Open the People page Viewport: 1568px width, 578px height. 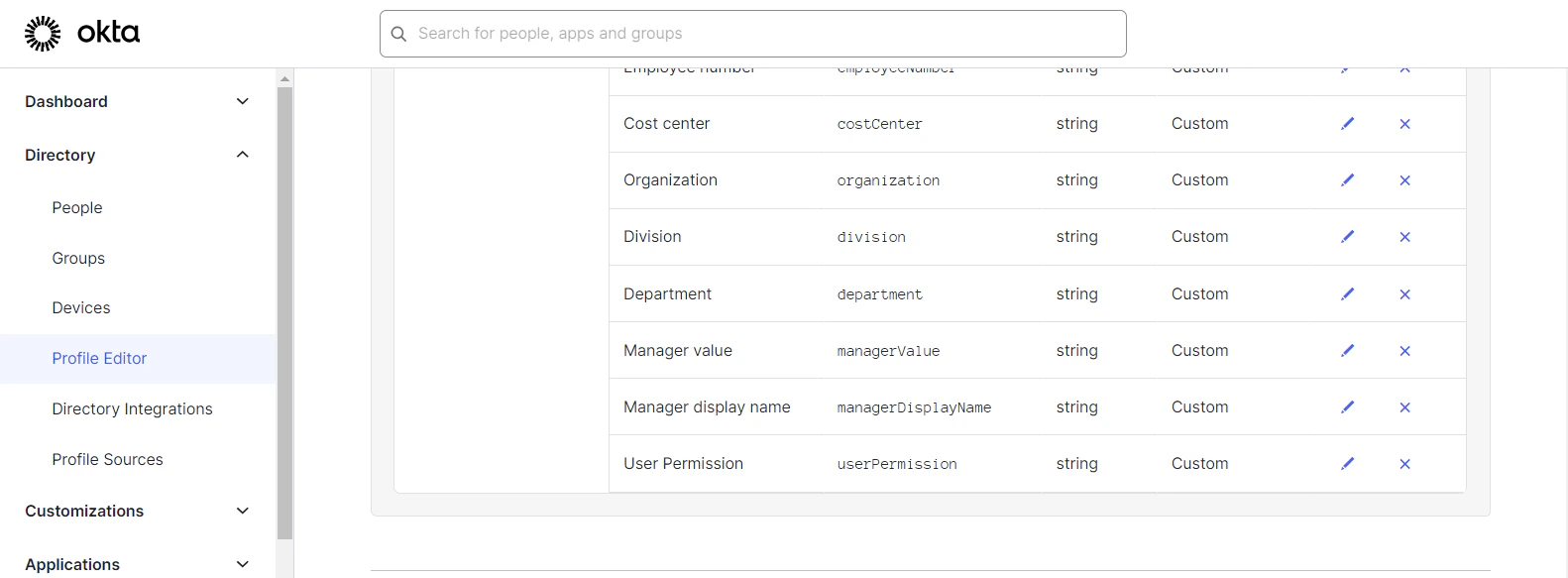click(77, 207)
